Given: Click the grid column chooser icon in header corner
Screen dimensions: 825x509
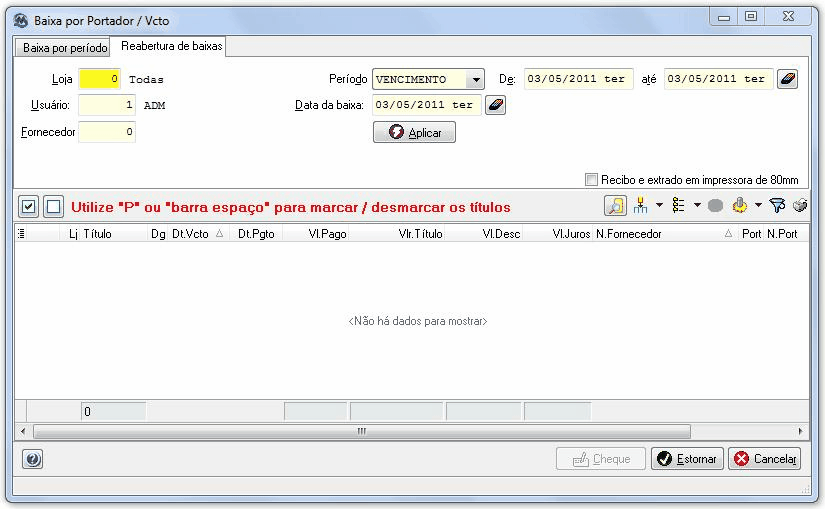Looking at the screenshot, I should pos(21,233).
